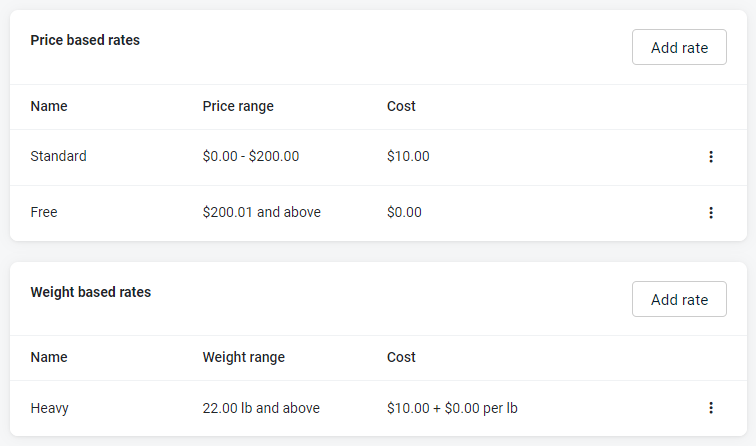Image resolution: width=756 pixels, height=446 pixels.
Task: Click the $10.00 + $0.00 per lb cost
Action: pyautogui.click(x=451, y=408)
